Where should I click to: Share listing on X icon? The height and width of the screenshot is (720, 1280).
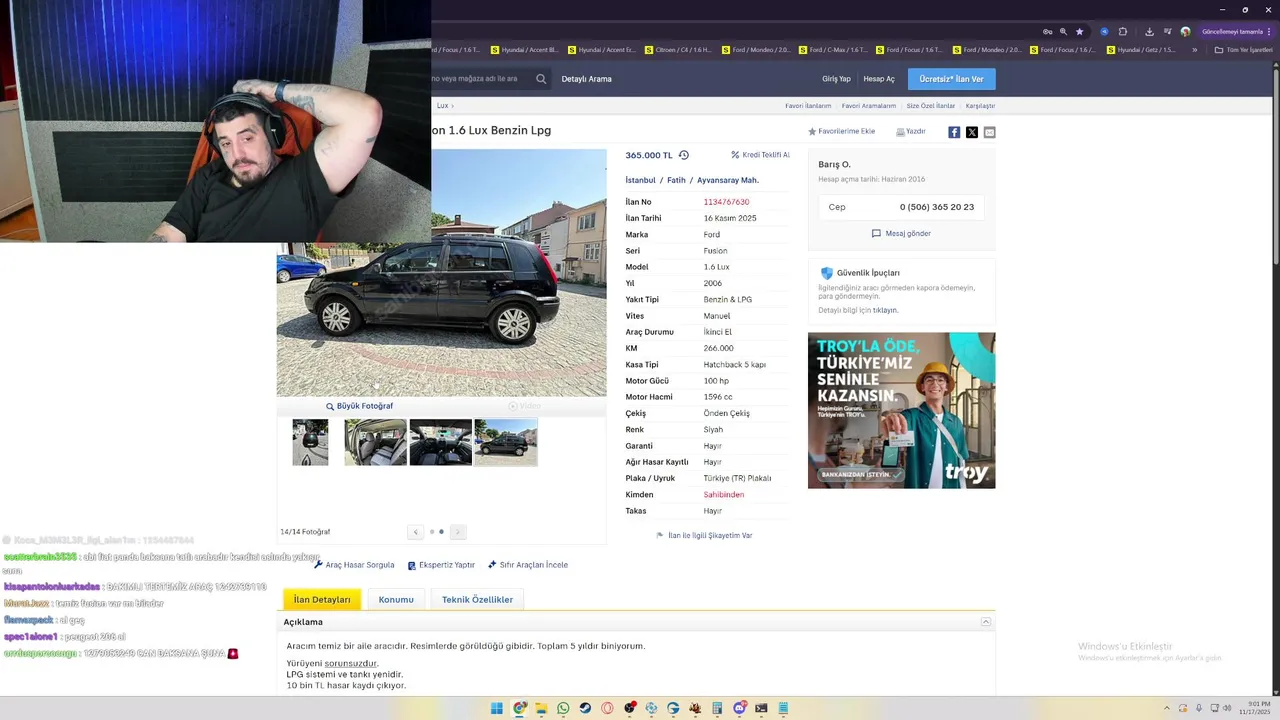click(x=972, y=132)
